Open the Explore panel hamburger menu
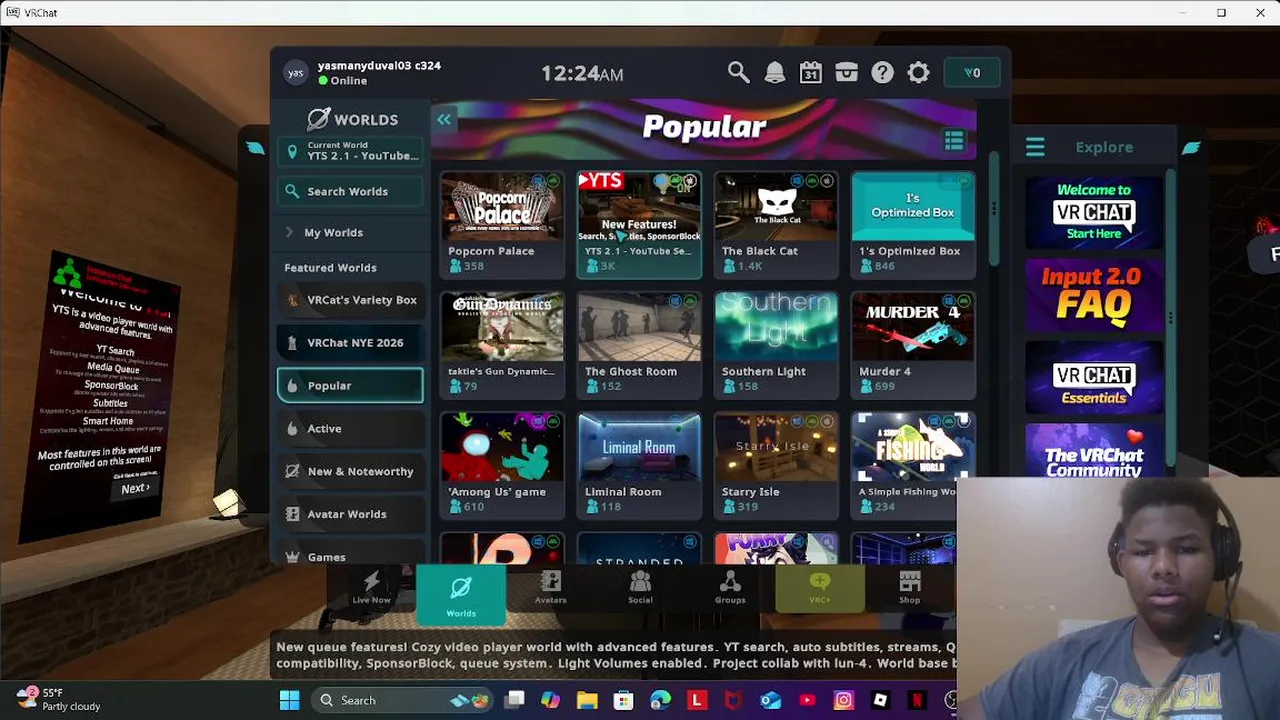Image resolution: width=1280 pixels, height=720 pixels. (1035, 148)
